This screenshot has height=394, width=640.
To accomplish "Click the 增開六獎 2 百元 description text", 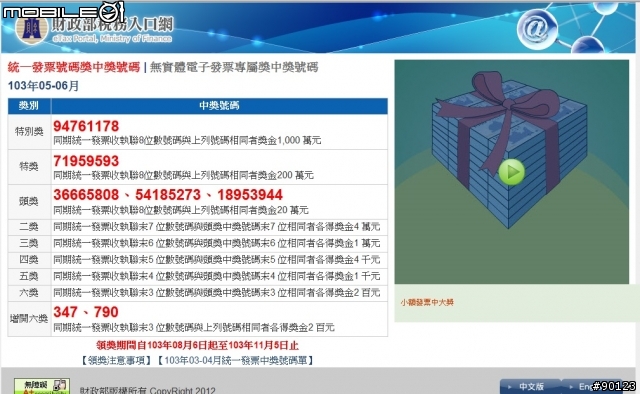I will tap(194, 327).
